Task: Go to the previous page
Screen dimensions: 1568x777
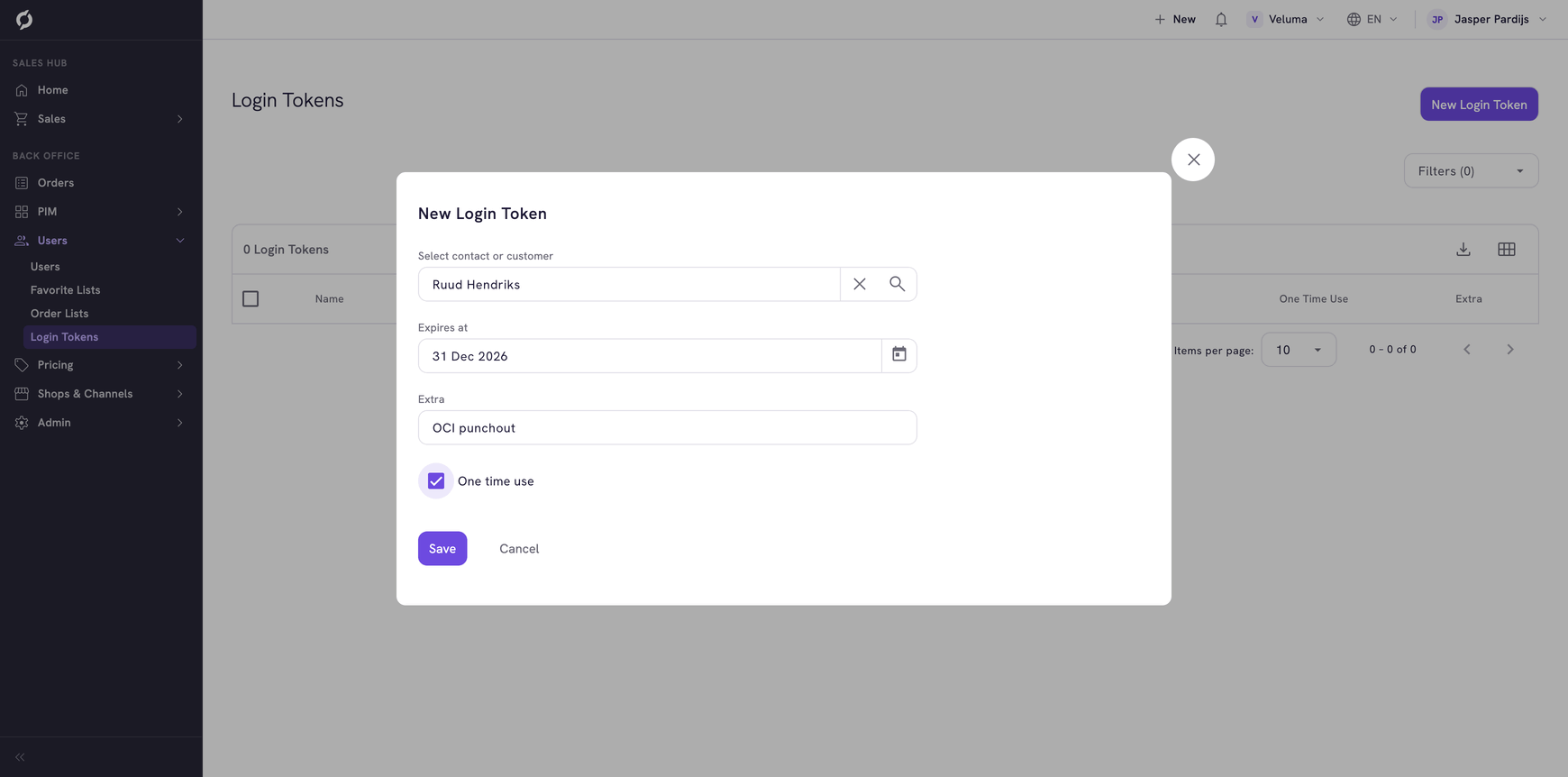Action: point(1467,350)
